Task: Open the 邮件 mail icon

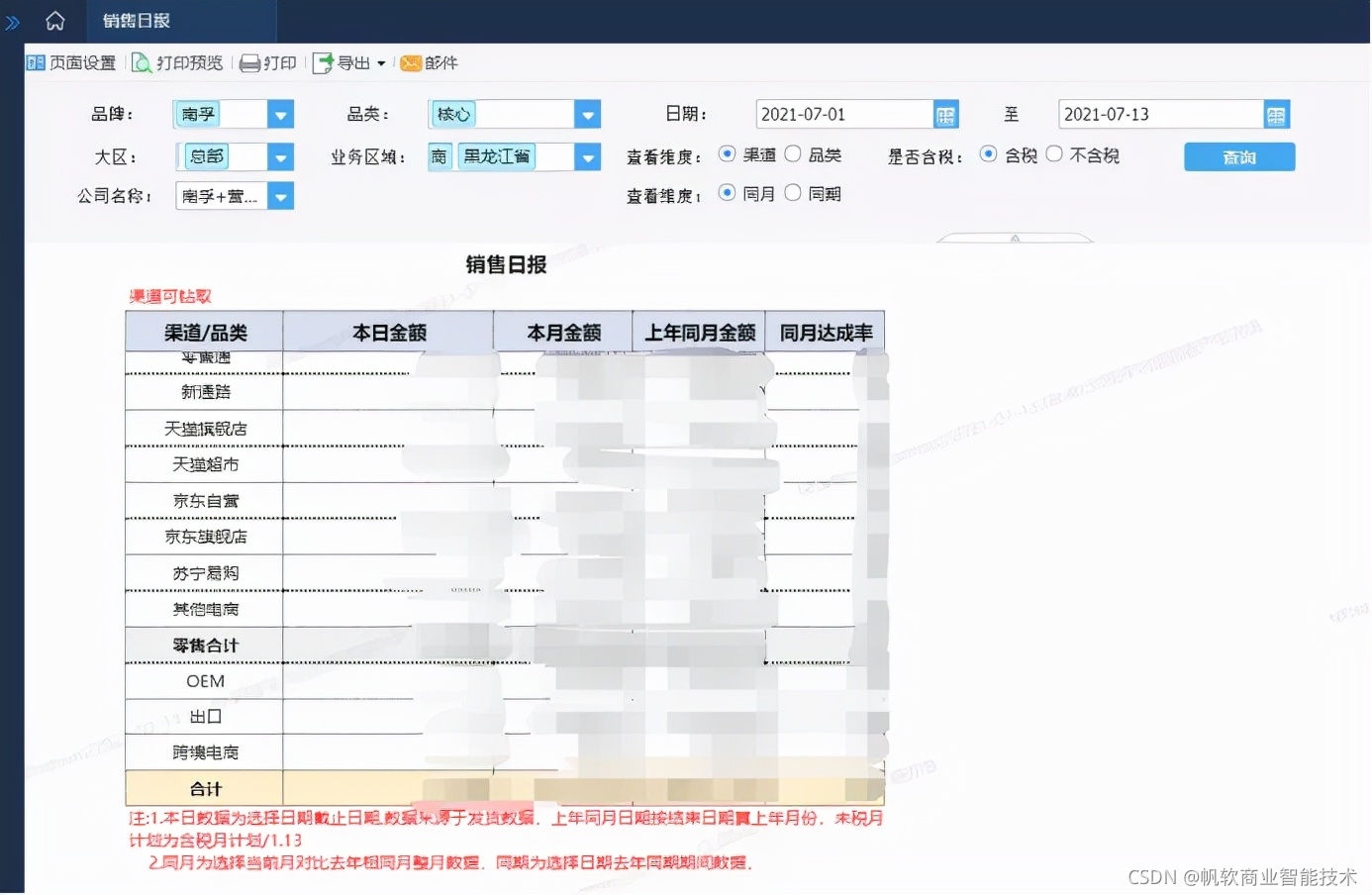Action: tap(411, 62)
